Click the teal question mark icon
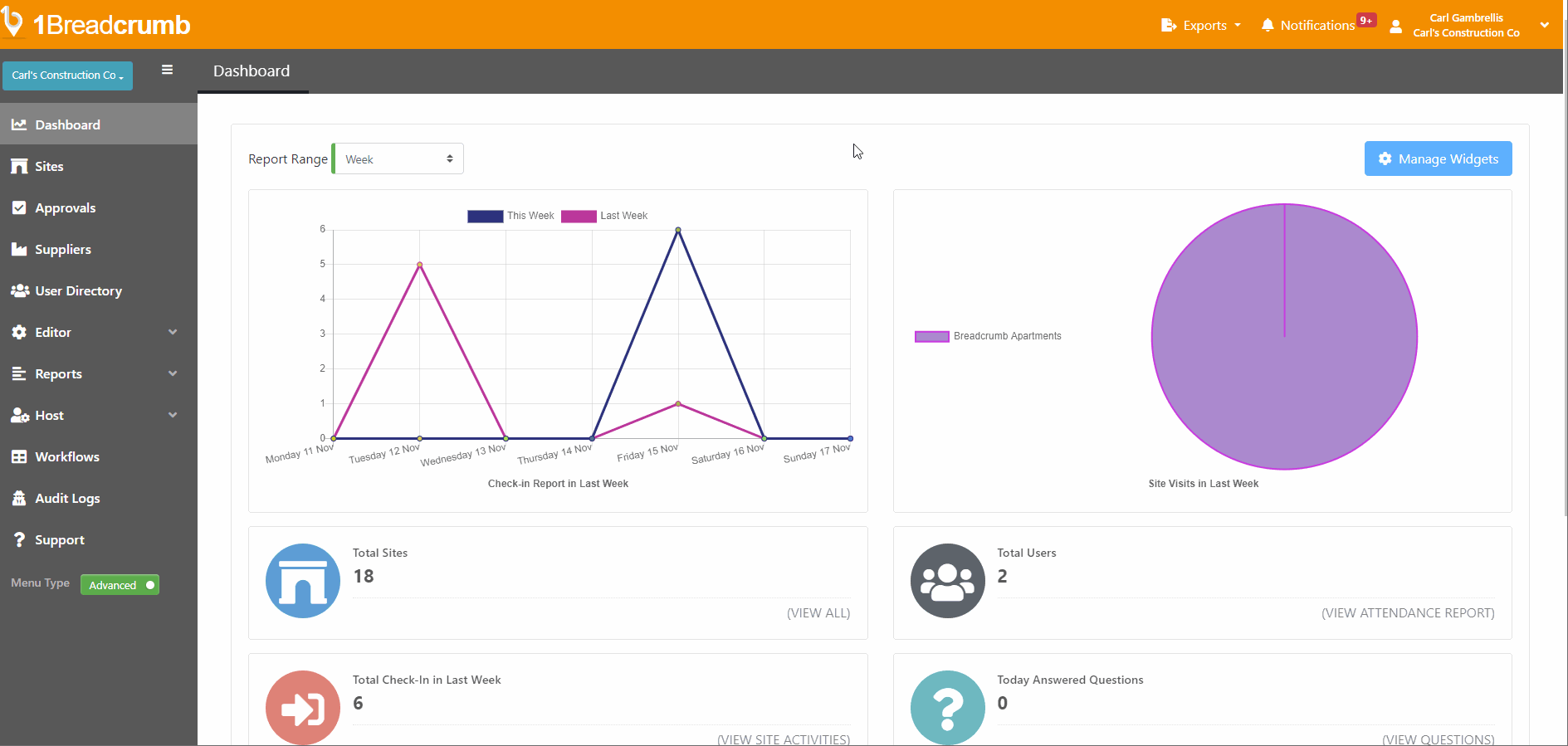This screenshot has width=1568, height=746. (x=947, y=708)
